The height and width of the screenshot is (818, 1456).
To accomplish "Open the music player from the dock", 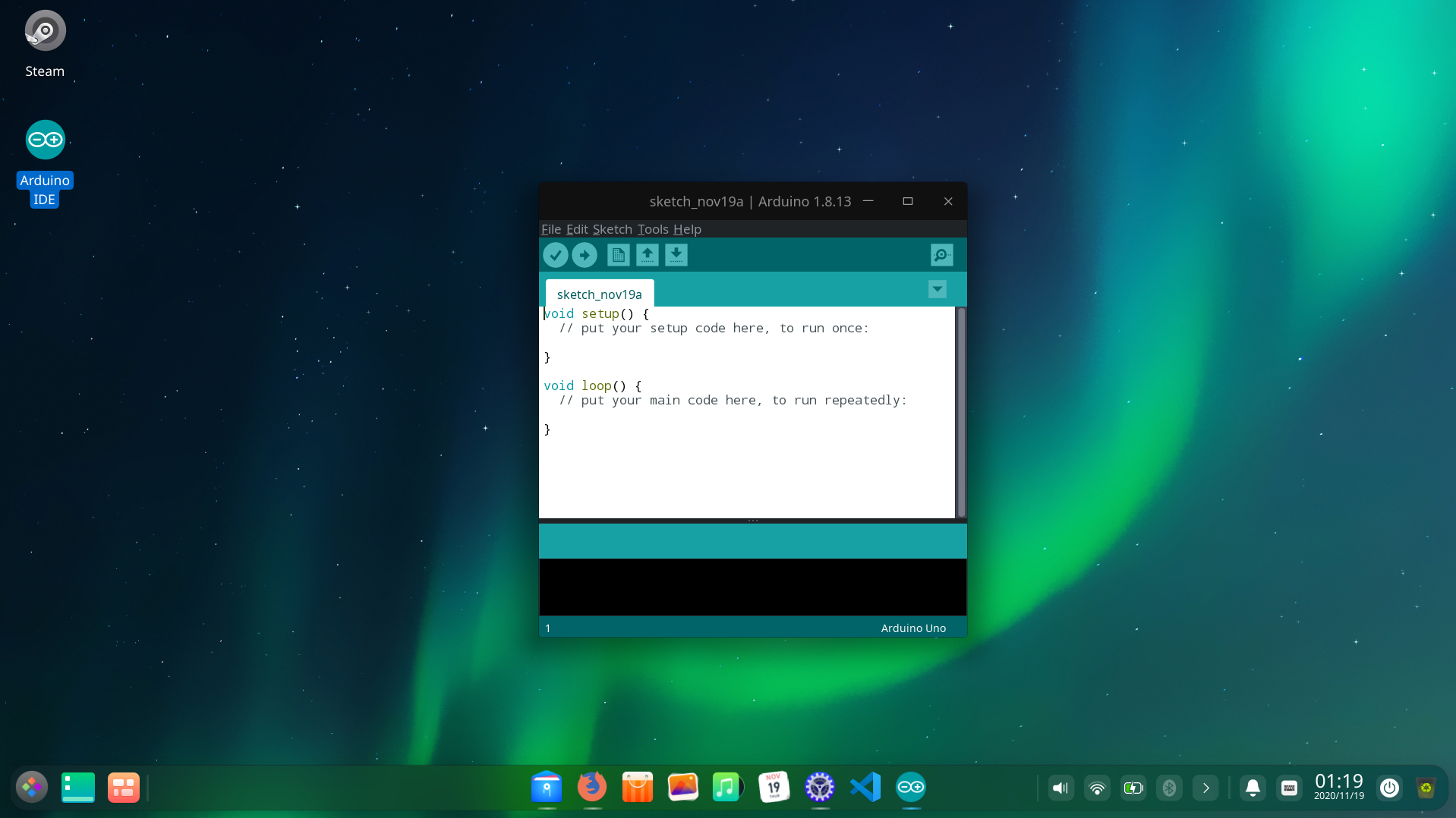I will click(x=726, y=787).
